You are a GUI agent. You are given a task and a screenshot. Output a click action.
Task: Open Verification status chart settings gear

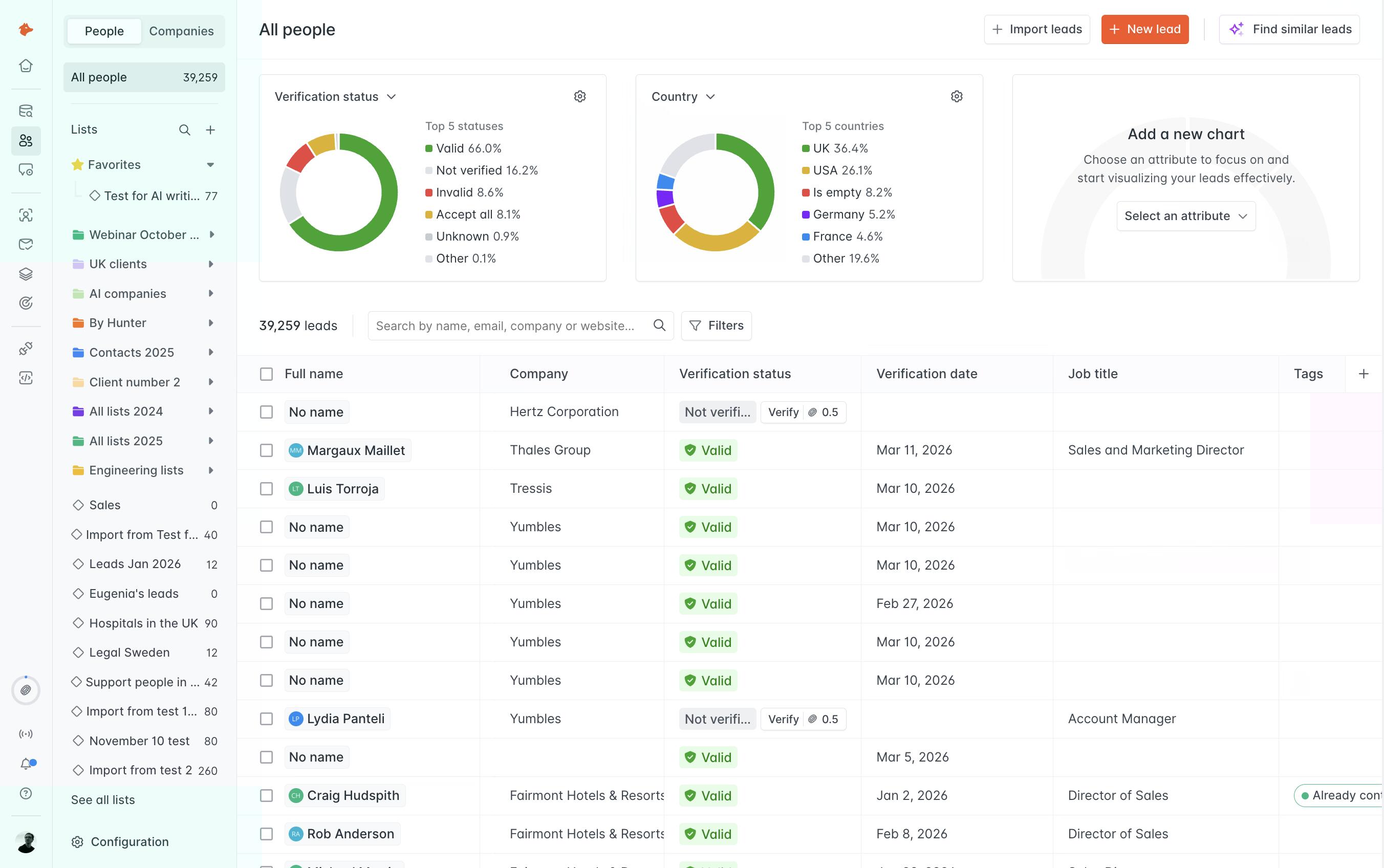tap(580, 96)
